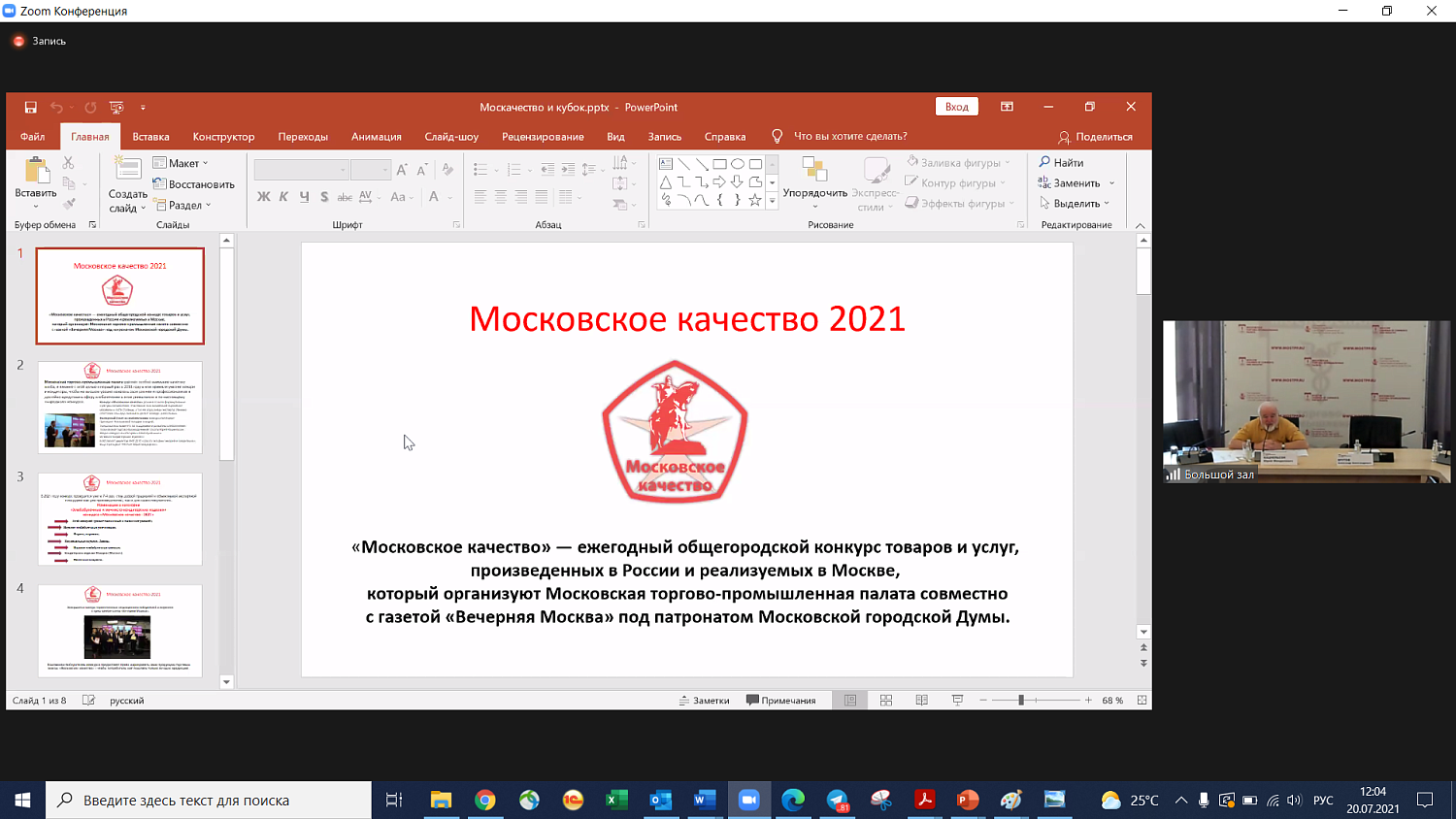This screenshot has width=1456, height=819.
Task: Open Chrome from Windows taskbar
Action: pos(485,801)
